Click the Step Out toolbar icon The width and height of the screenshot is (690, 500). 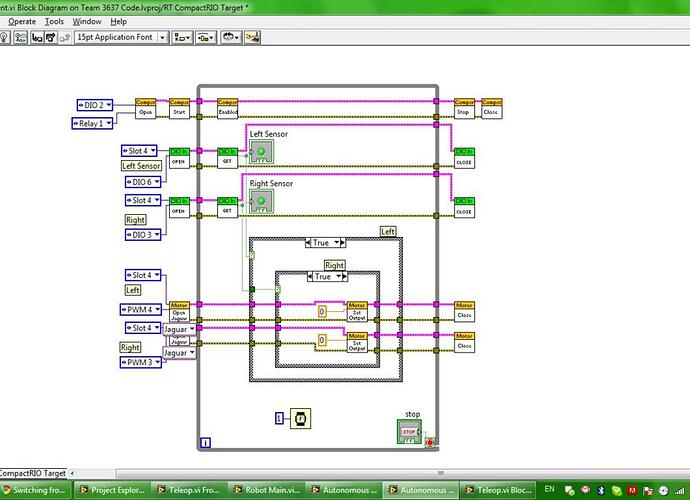pos(65,38)
